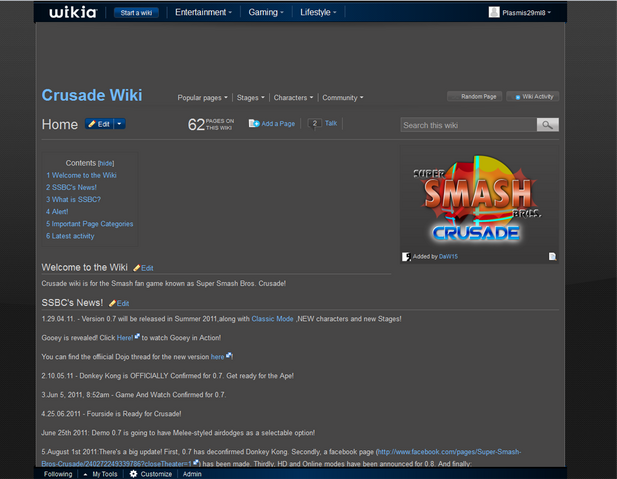Click the 62 pages on this wiki counter
The width and height of the screenshot is (617, 479).
211,124
